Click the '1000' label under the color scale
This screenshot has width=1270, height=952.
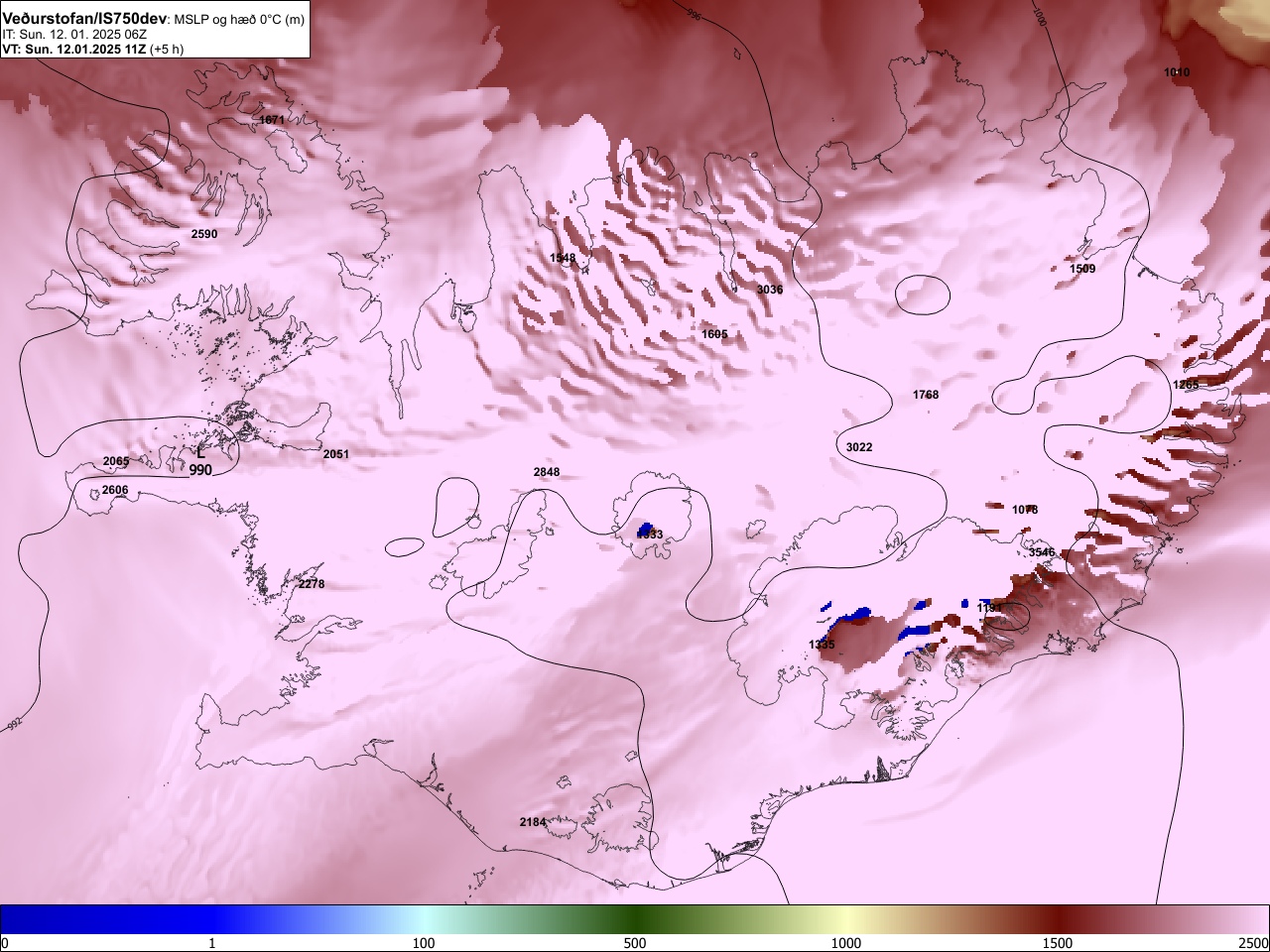[x=846, y=942]
